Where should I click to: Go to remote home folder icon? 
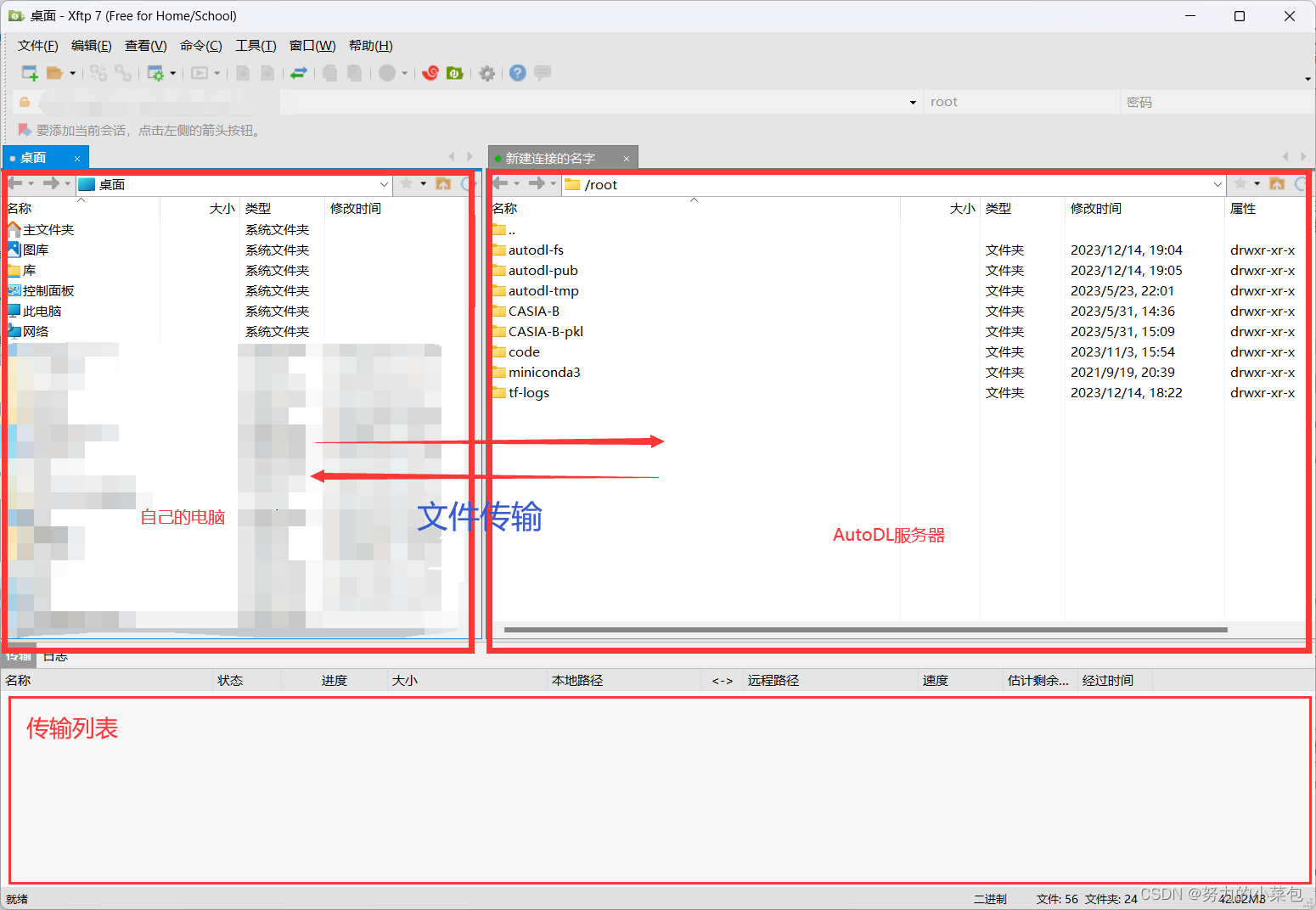point(1277,183)
